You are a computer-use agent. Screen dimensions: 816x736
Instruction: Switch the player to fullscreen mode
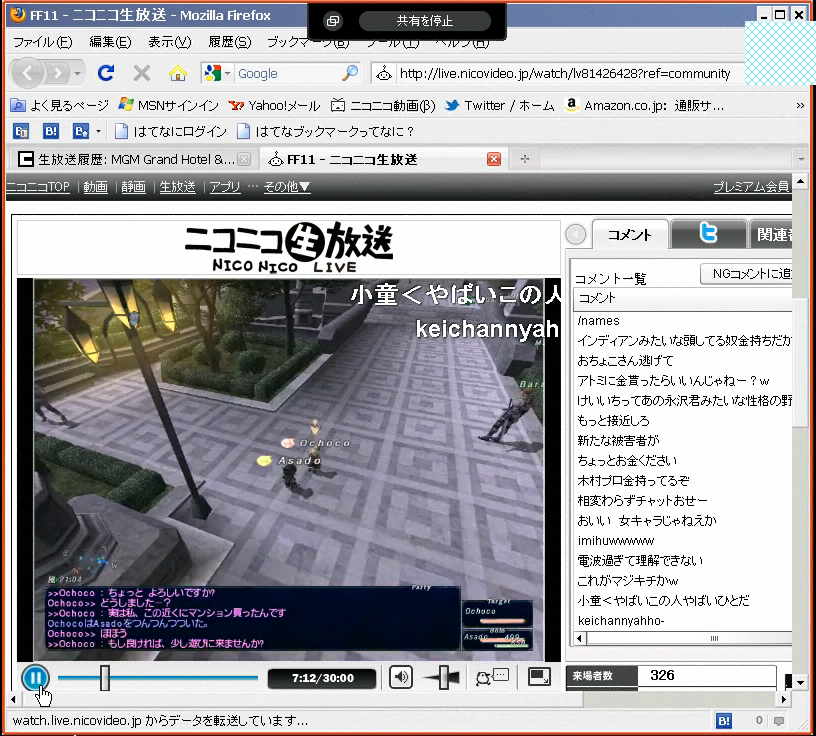point(539,677)
